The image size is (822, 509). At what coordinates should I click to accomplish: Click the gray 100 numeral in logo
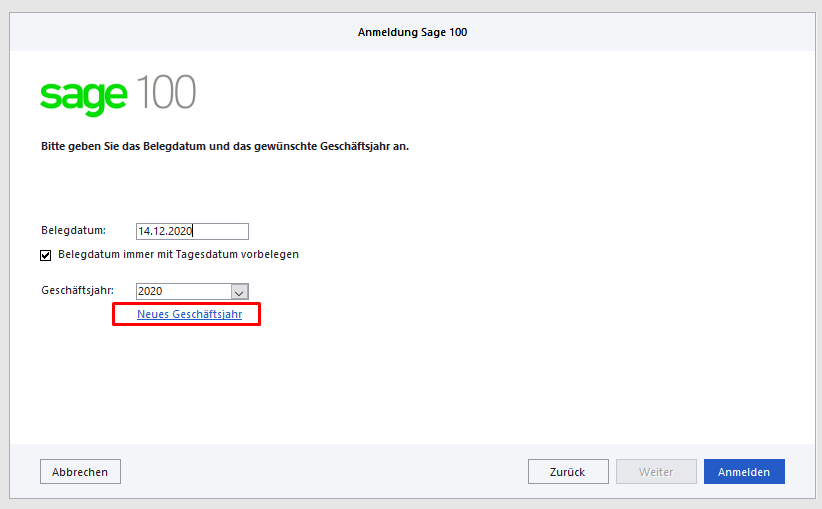click(166, 93)
